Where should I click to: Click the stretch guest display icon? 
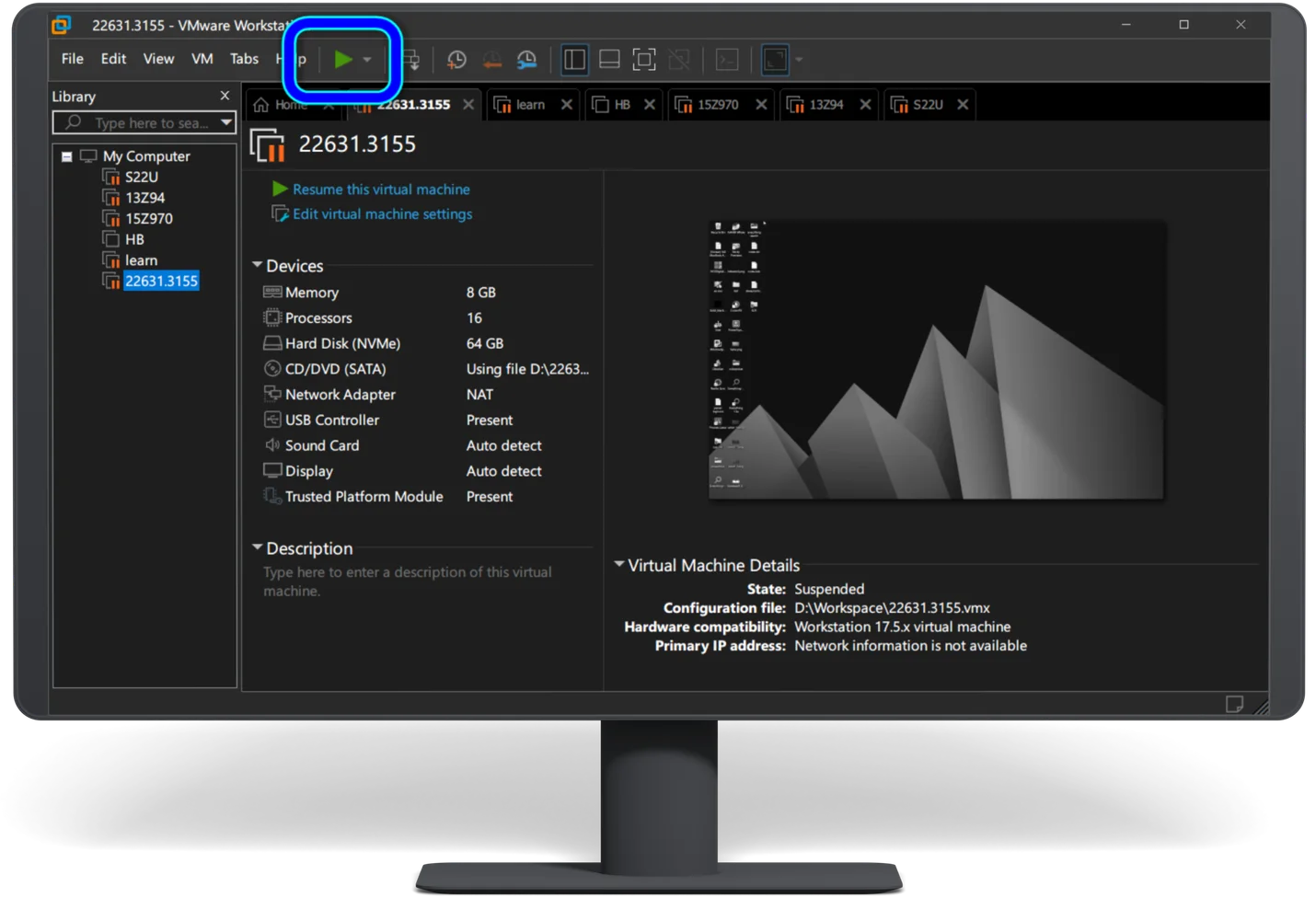pos(776,60)
